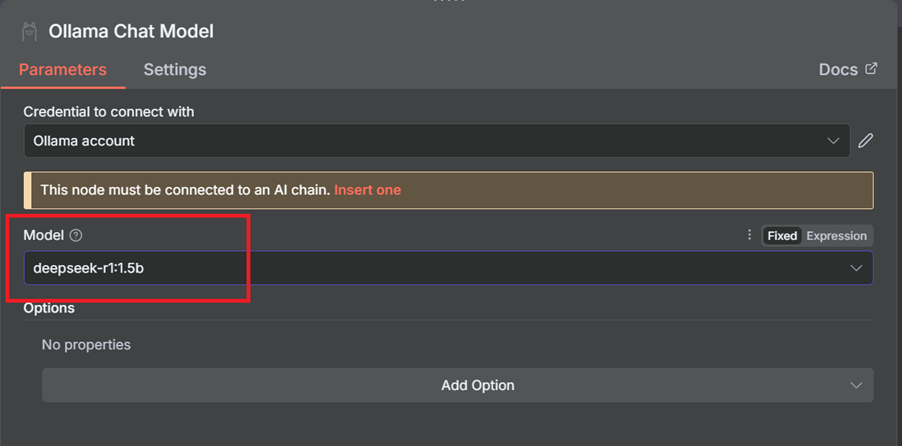Viewport: 902px width, 446px height.
Task: Switch Model field to Fixed mode
Action: pyautogui.click(x=782, y=236)
